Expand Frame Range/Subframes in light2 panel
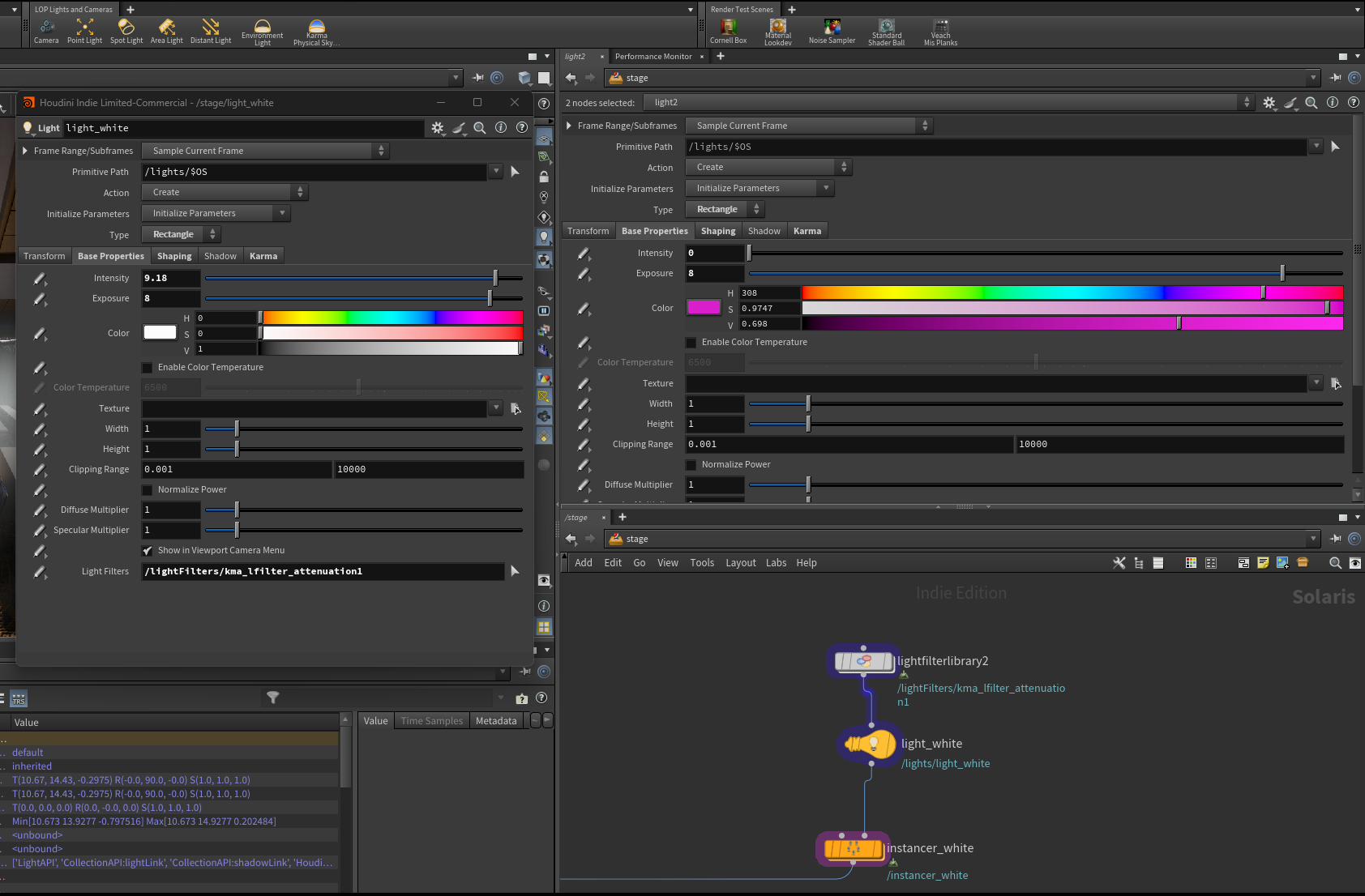The width and height of the screenshot is (1365, 896). click(x=569, y=126)
